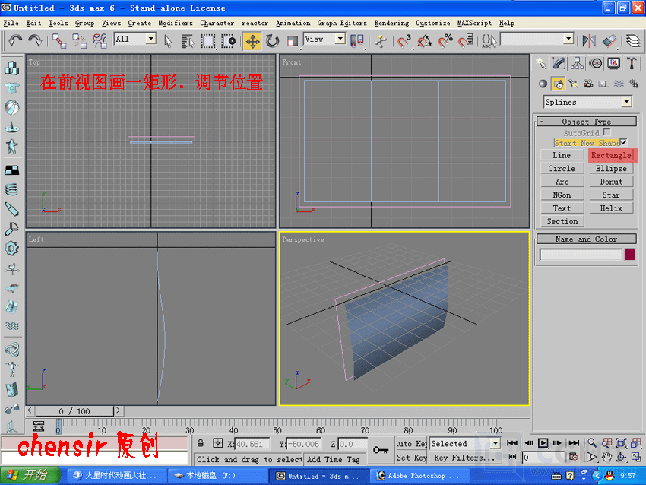Screen dimensions: 646x485
Task: Open Select by Name list icon
Action: coord(188,41)
